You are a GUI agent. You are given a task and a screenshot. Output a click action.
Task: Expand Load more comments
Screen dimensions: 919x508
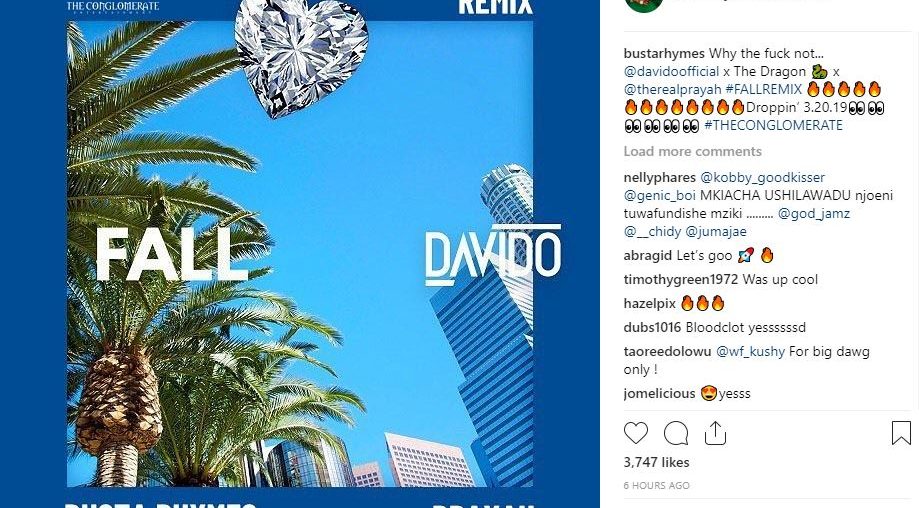pyautogui.click(x=692, y=151)
